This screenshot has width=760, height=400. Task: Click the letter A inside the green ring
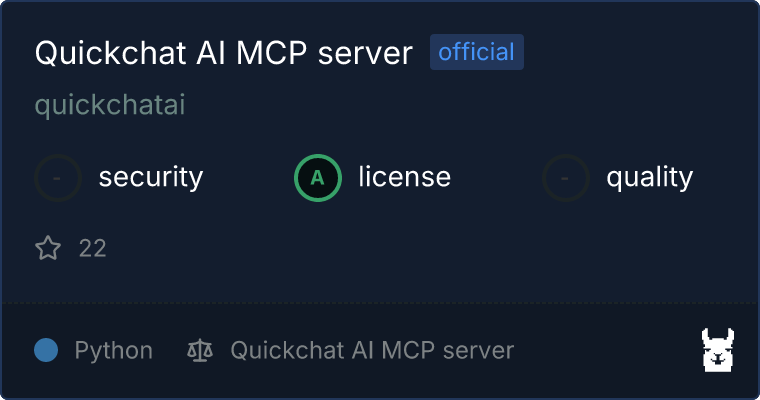tap(317, 178)
